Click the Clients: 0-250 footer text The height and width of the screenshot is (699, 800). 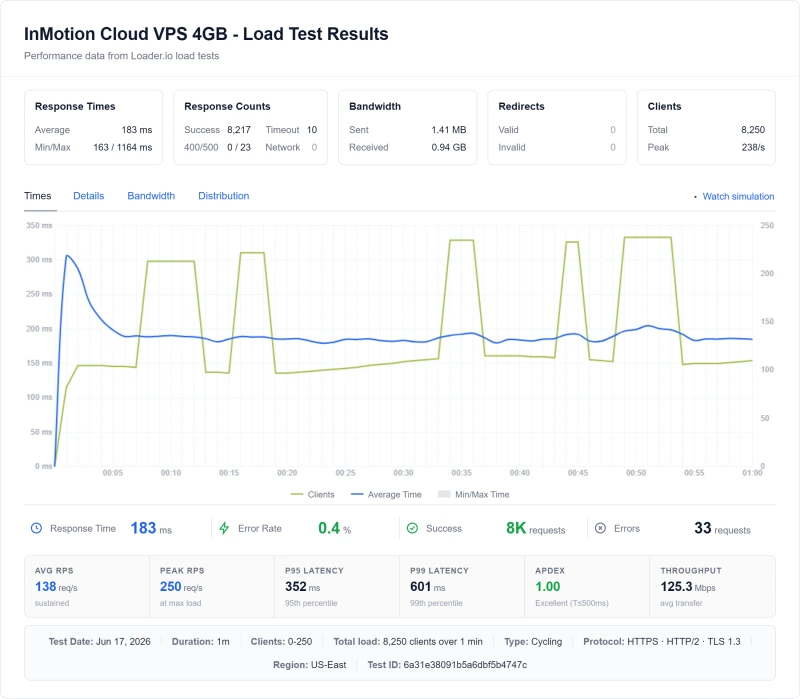[x=281, y=641]
